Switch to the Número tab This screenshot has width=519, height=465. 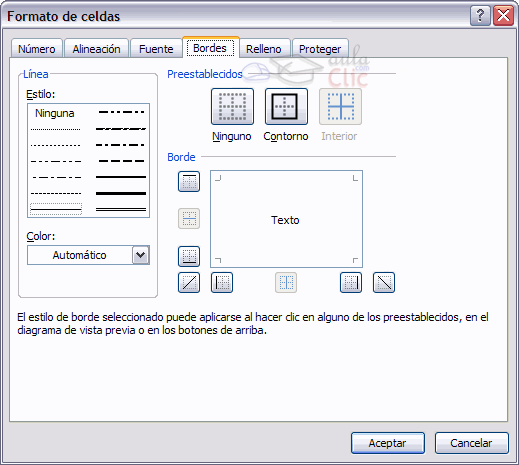coord(37,49)
